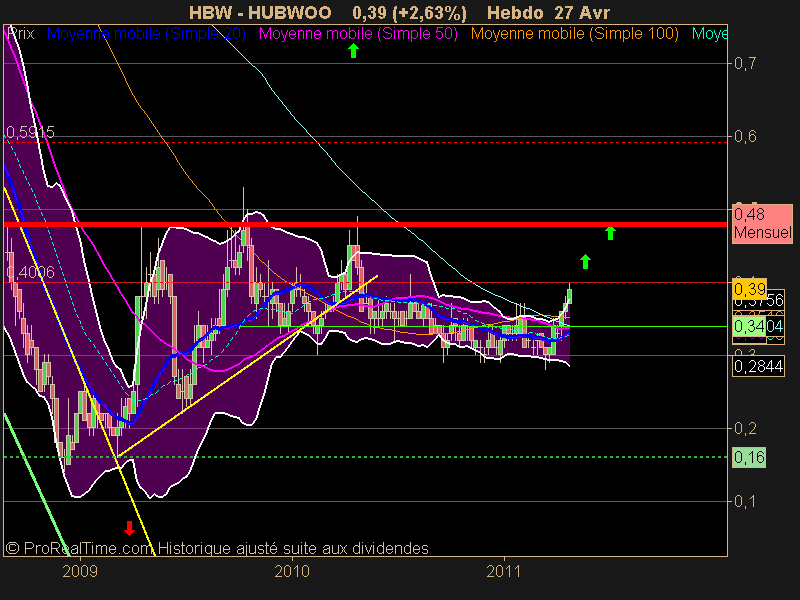Select the thick red horizontal resistance line
The height and width of the screenshot is (600, 800).
(x=365, y=224)
